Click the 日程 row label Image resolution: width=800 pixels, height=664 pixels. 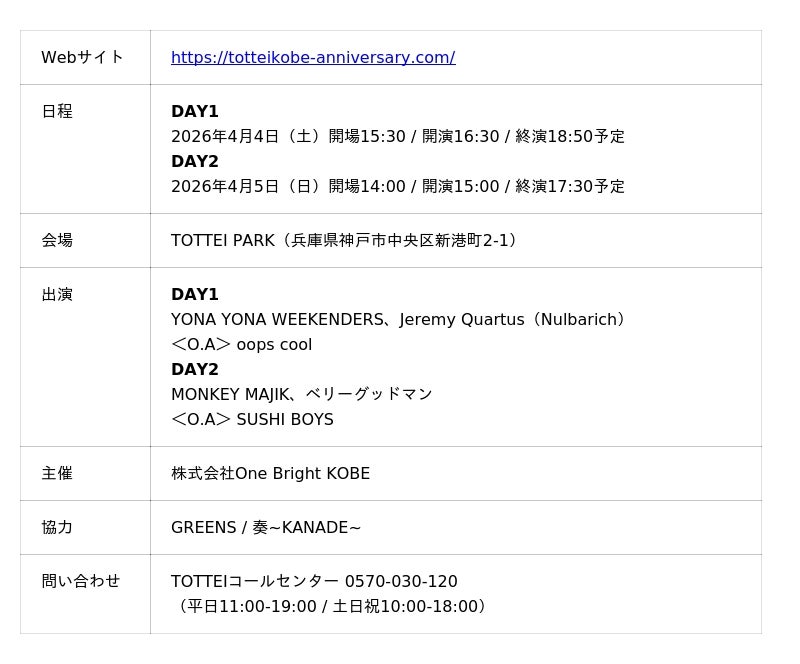pyautogui.click(x=57, y=112)
